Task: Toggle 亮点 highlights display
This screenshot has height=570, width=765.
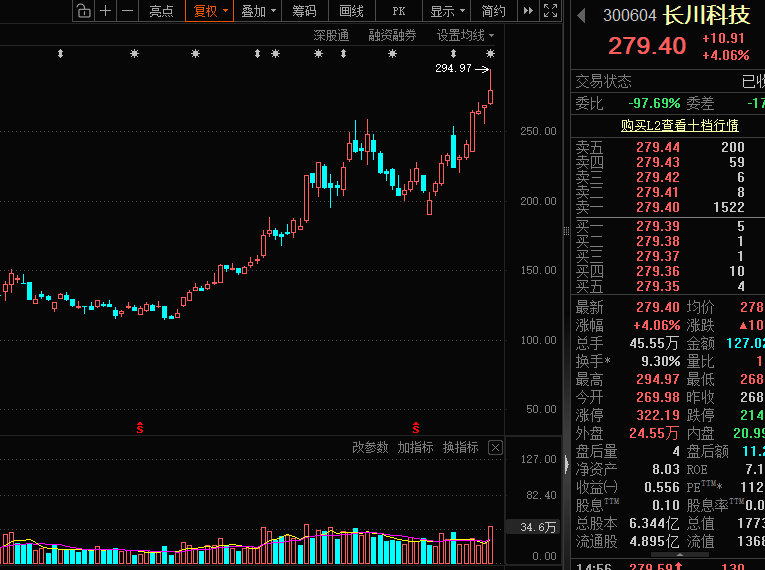Action: [x=161, y=11]
